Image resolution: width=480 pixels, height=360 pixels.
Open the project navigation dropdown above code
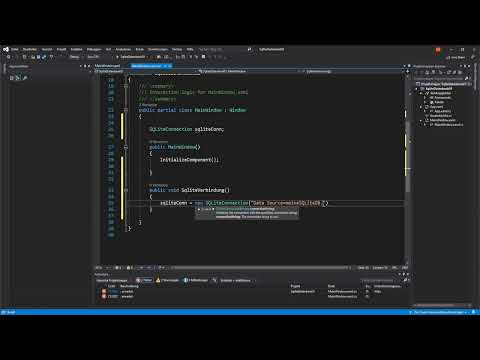146,71
